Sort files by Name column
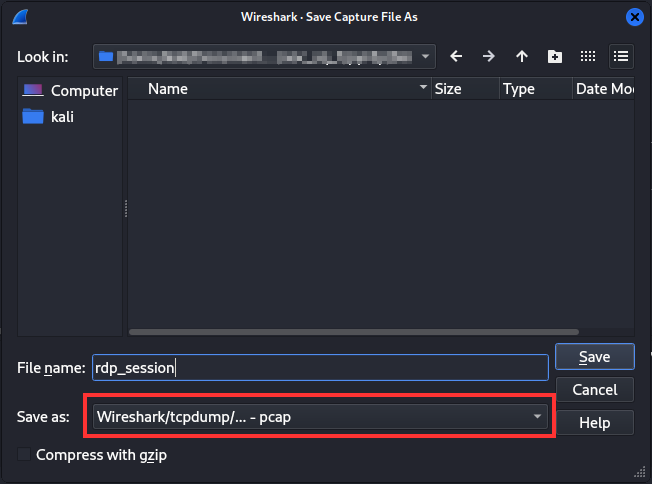The image size is (652, 484). (x=279, y=89)
